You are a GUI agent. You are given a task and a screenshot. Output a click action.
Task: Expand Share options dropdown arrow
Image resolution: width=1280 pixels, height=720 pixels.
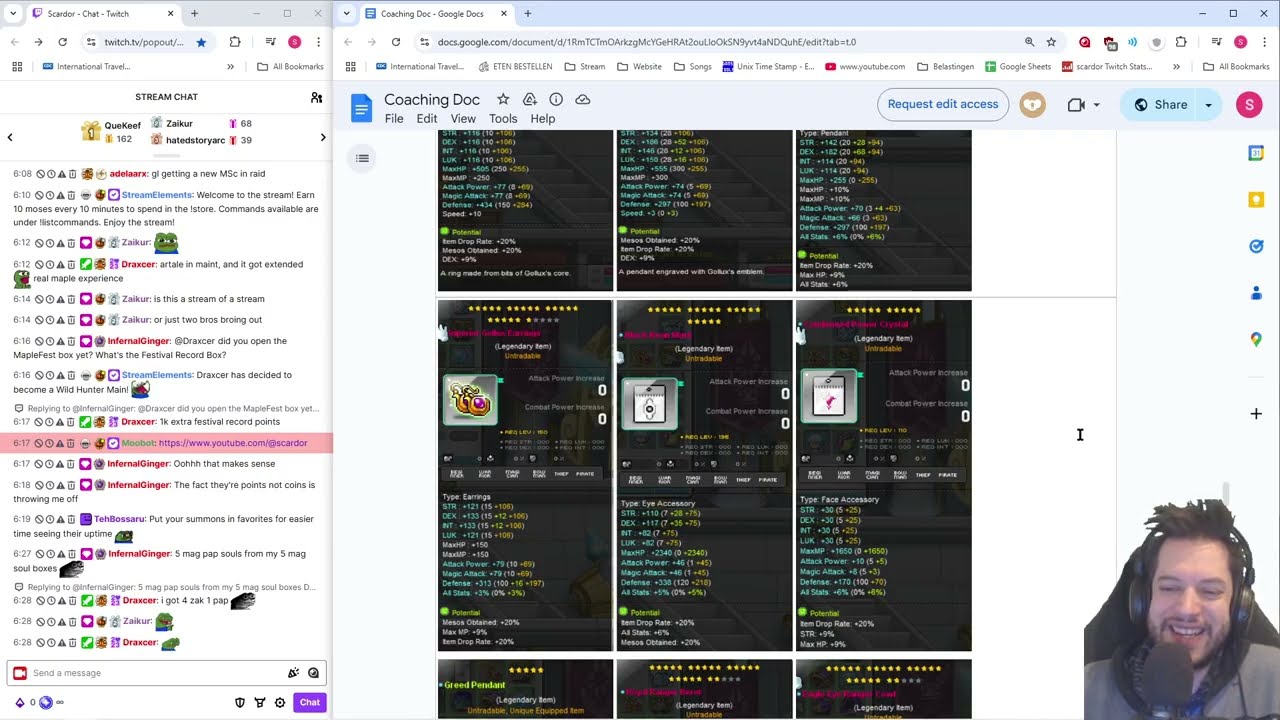tap(1208, 104)
